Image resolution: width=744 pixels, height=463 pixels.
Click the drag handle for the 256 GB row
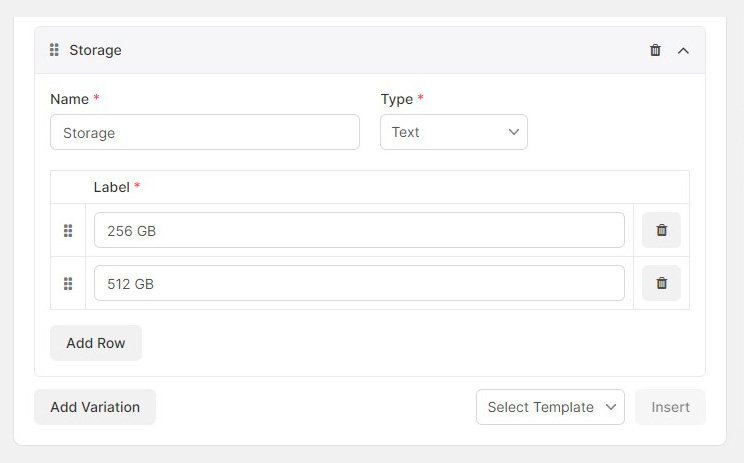click(x=68, y=231)
